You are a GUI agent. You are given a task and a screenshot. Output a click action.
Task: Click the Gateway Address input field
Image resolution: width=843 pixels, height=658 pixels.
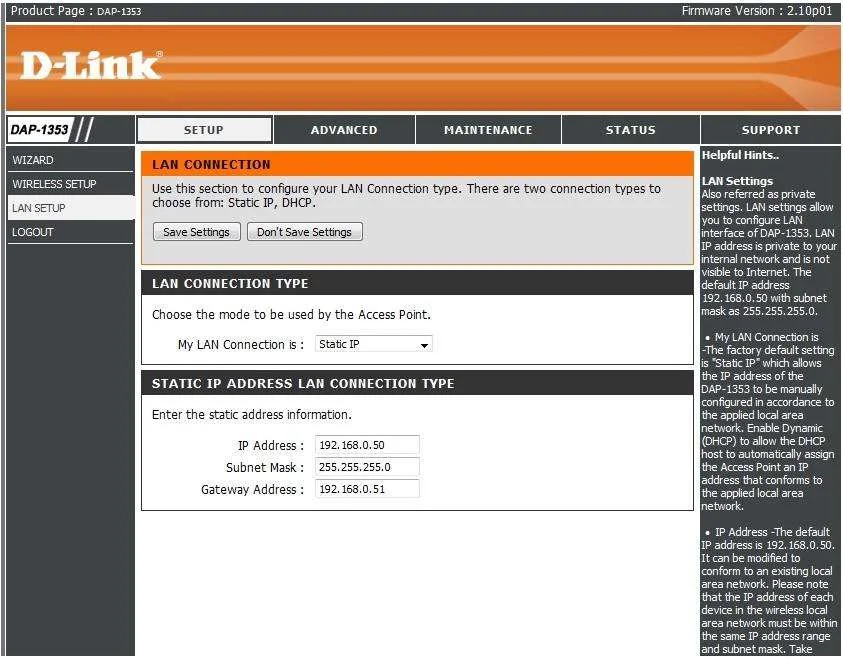[x=367, y=489]
